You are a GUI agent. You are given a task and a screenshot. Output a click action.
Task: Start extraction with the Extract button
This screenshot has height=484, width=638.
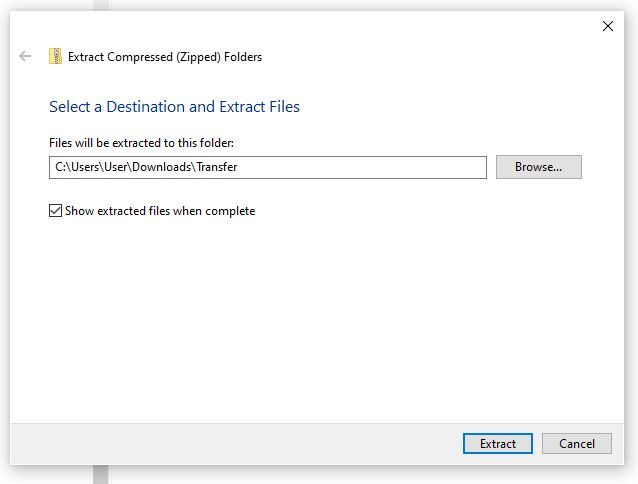point(498,443)
